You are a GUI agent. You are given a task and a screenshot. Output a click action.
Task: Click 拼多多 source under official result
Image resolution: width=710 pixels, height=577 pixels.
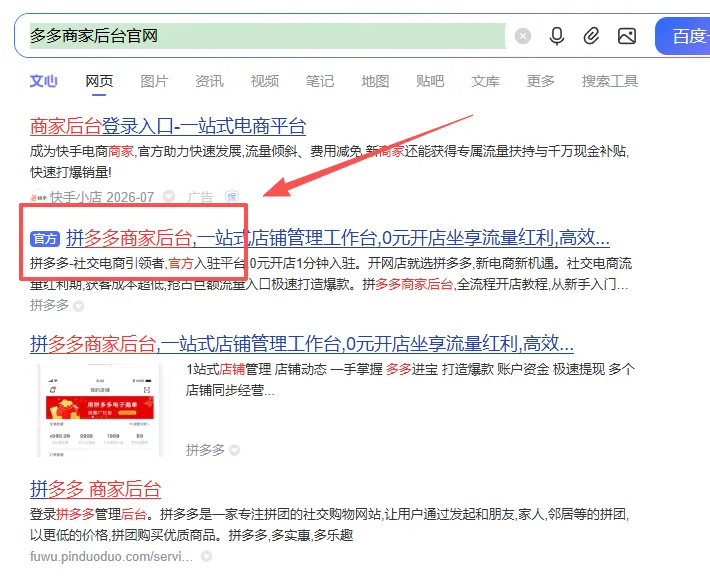pos(49,305)
